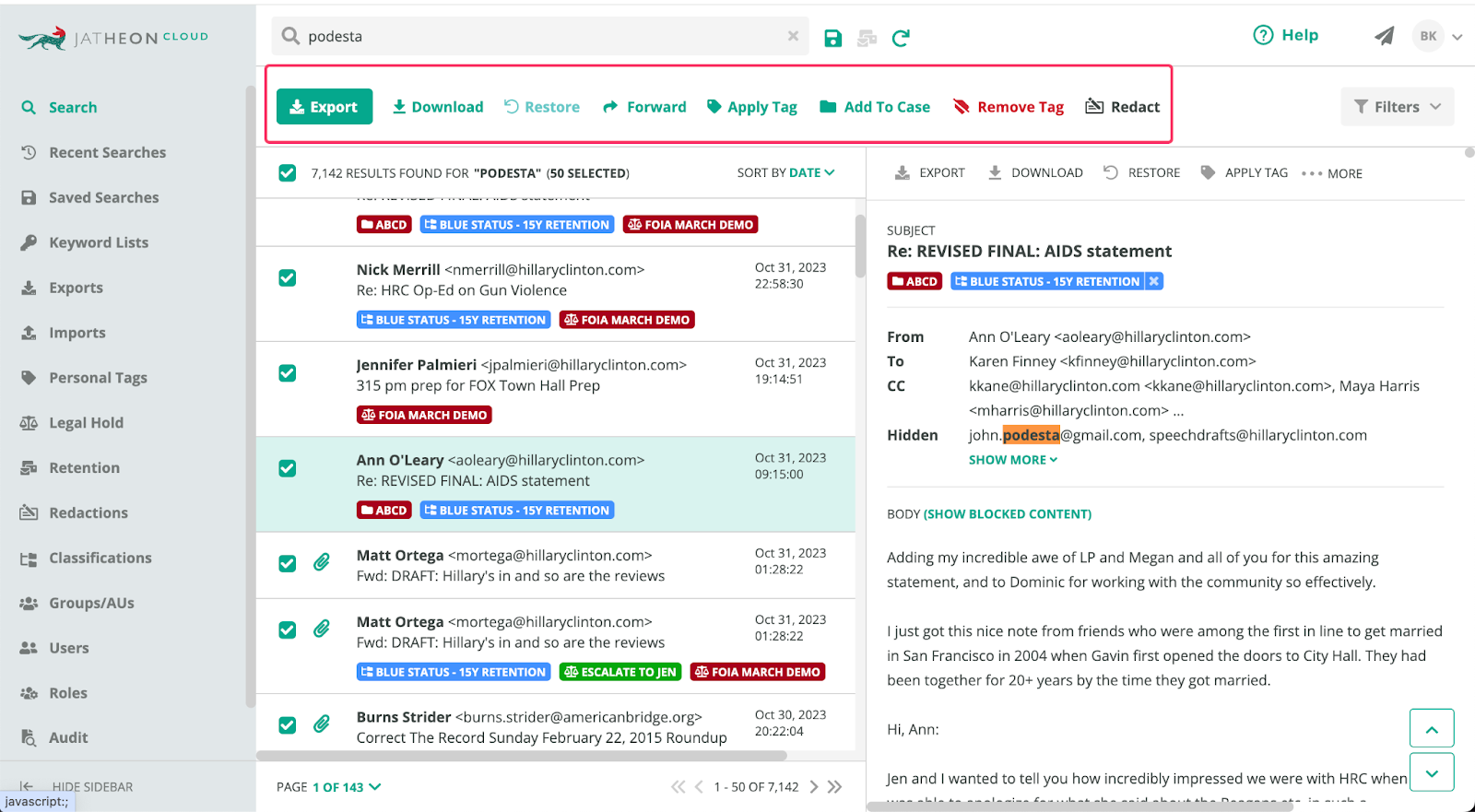The image size is (1475, 812).
Task: Click the preview scroll up arrow button
Action: coord(1432,728)
